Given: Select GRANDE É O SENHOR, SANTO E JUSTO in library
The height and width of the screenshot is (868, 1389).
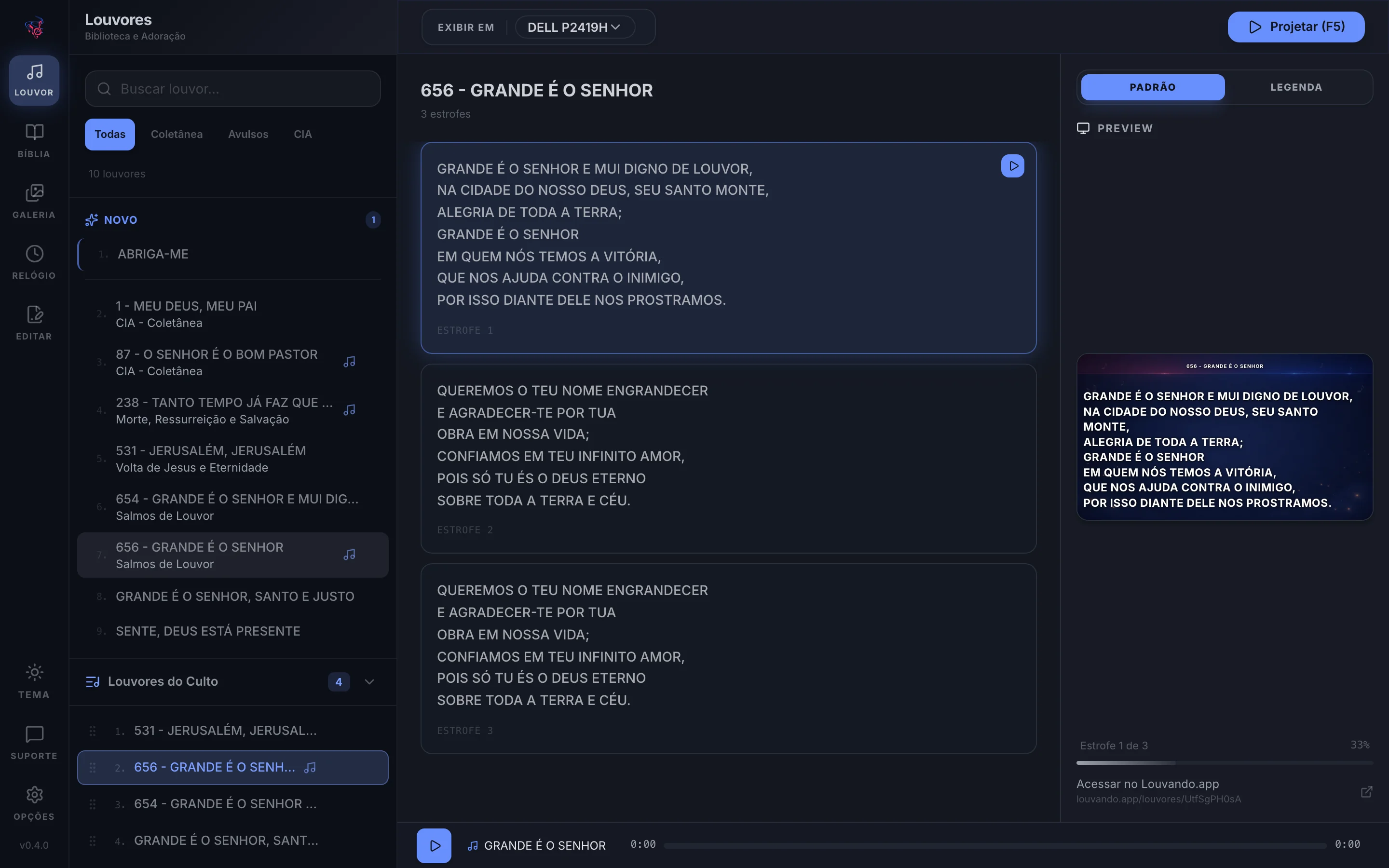Looking at the screenshot, I should tap(232, 597).
